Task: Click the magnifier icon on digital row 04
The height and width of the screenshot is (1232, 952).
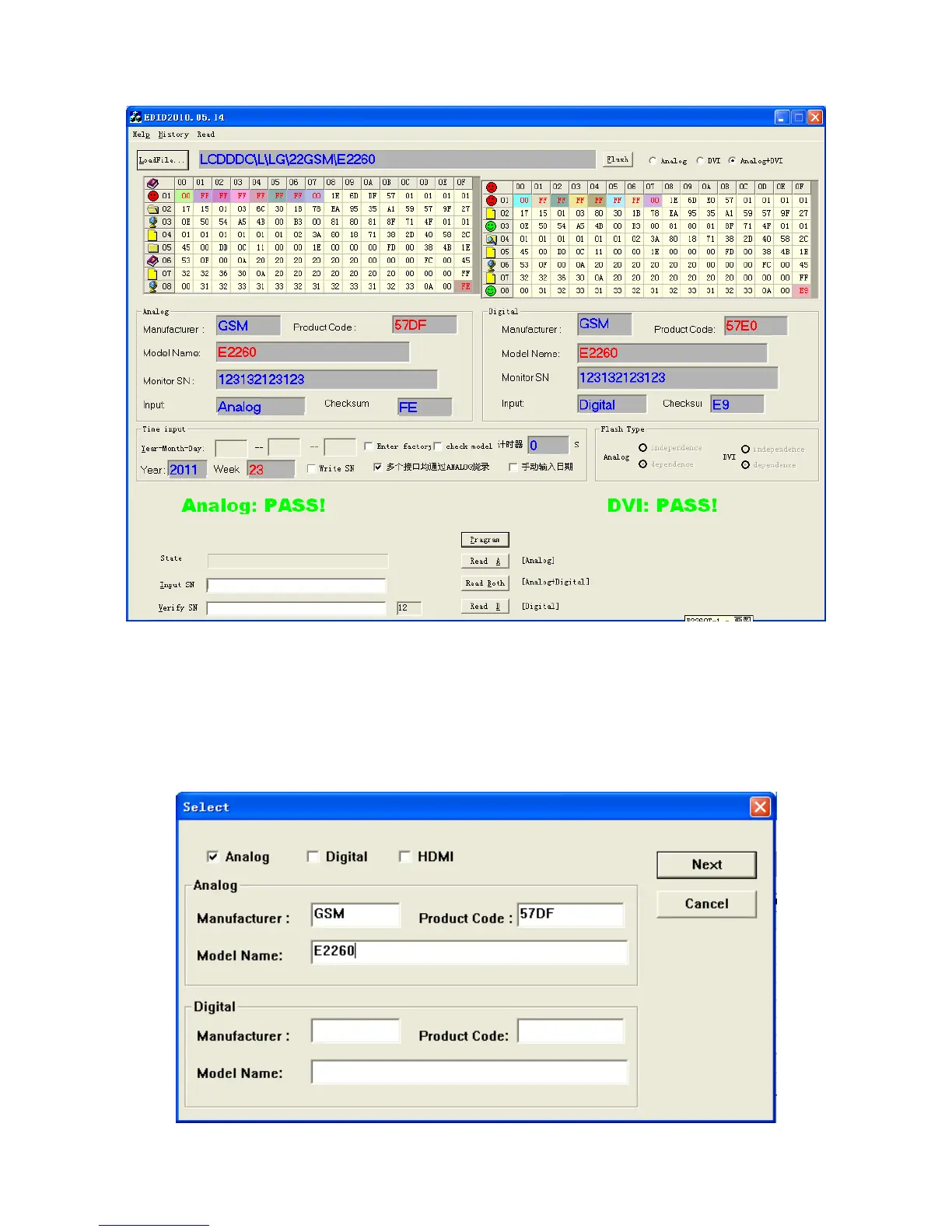Action: click(491, 240)
